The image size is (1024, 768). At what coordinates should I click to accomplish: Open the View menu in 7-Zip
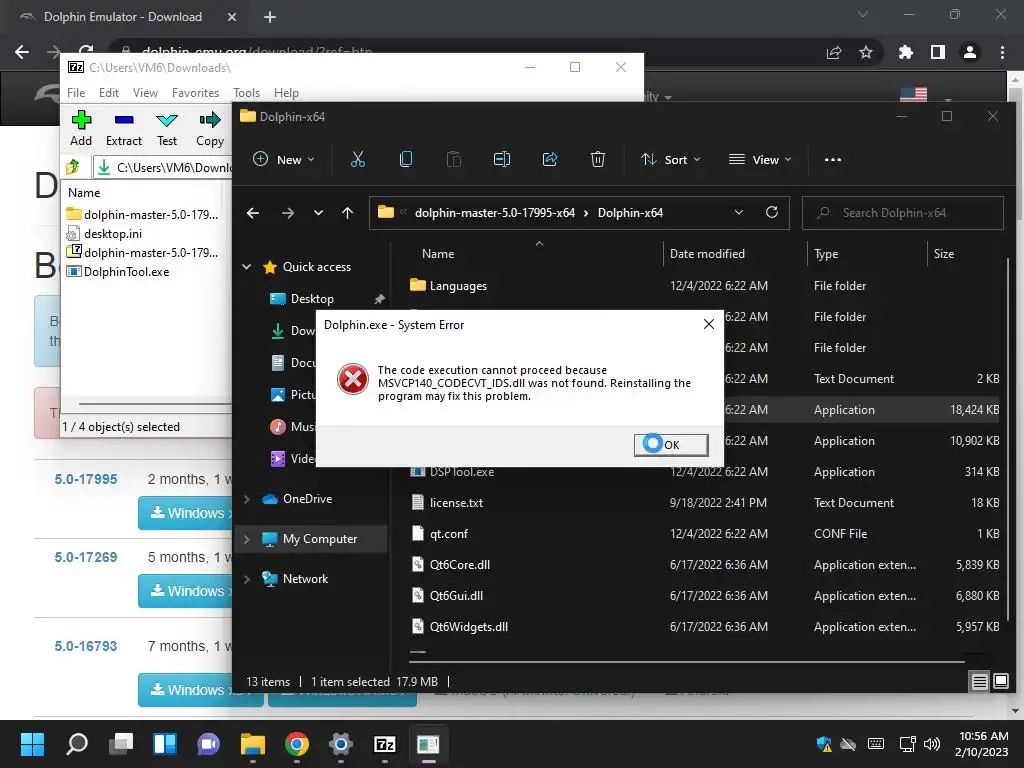[x=145, y=93]
